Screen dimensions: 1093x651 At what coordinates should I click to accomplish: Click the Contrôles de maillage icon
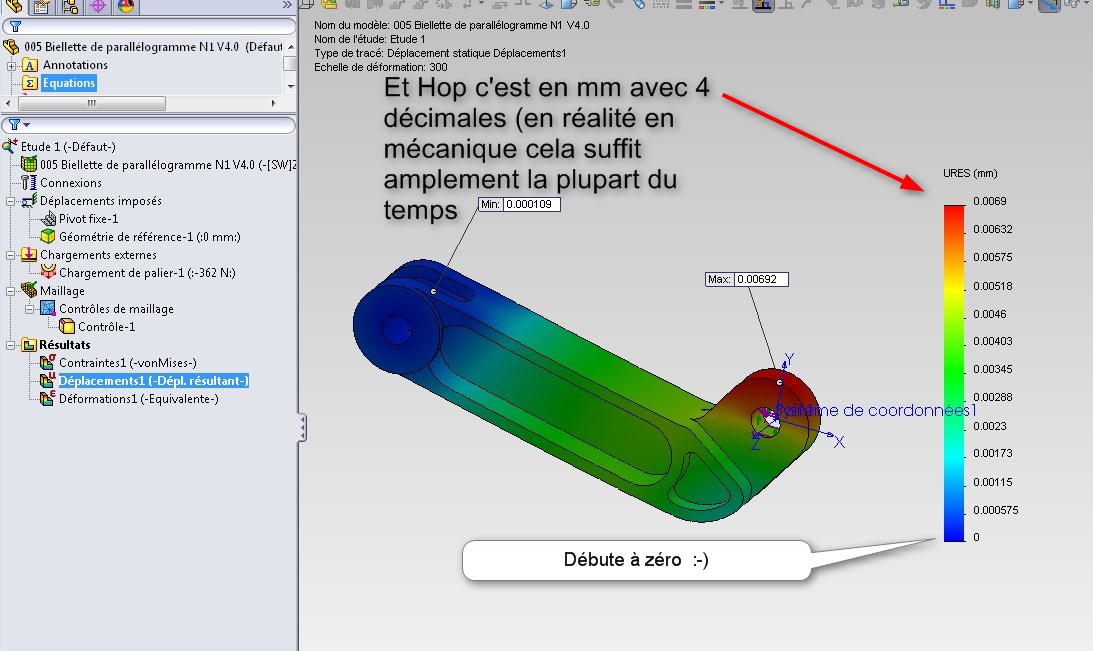click(x=48, y=308)
